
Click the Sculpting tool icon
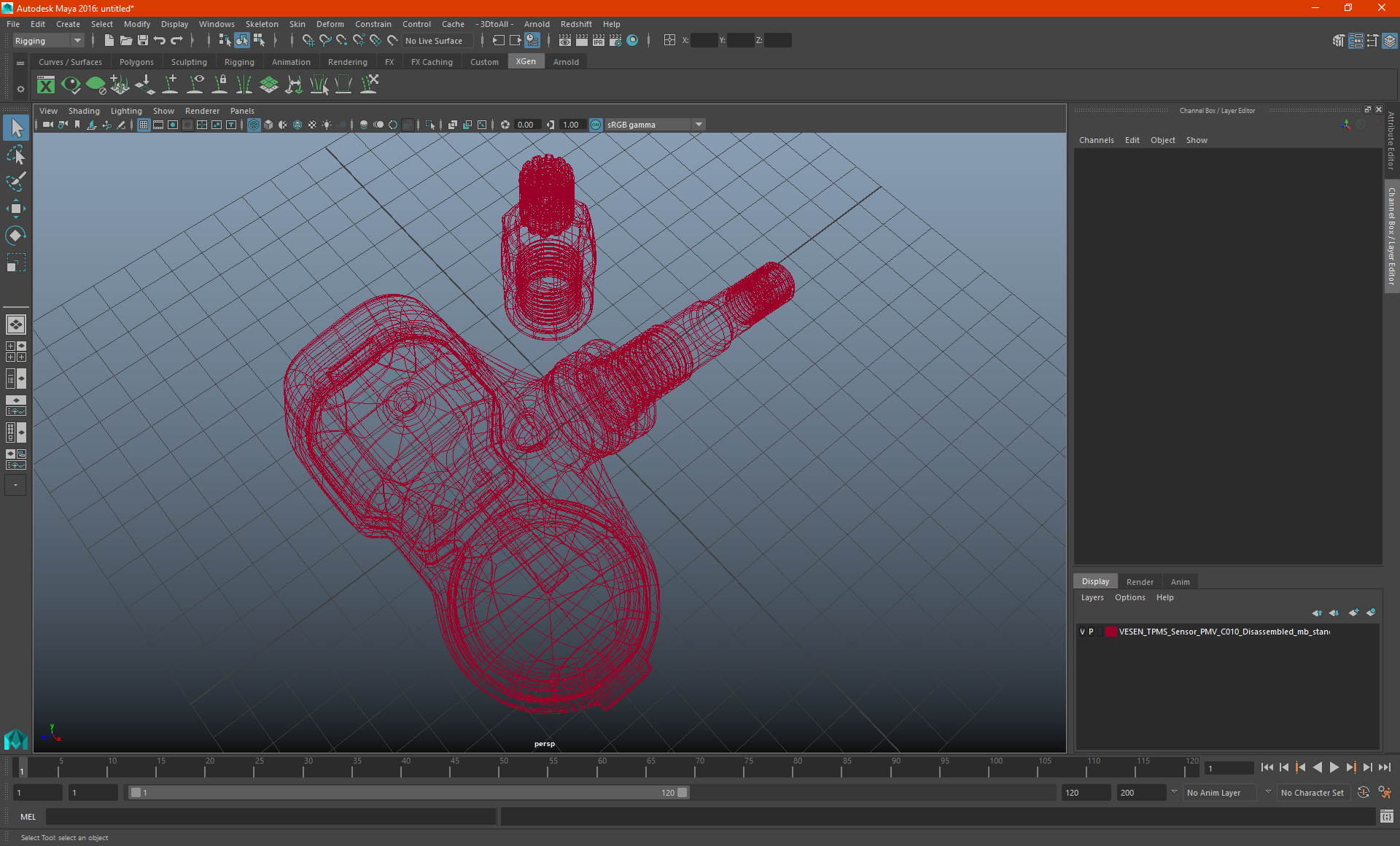pyautogui.click(x=187, y=62)
